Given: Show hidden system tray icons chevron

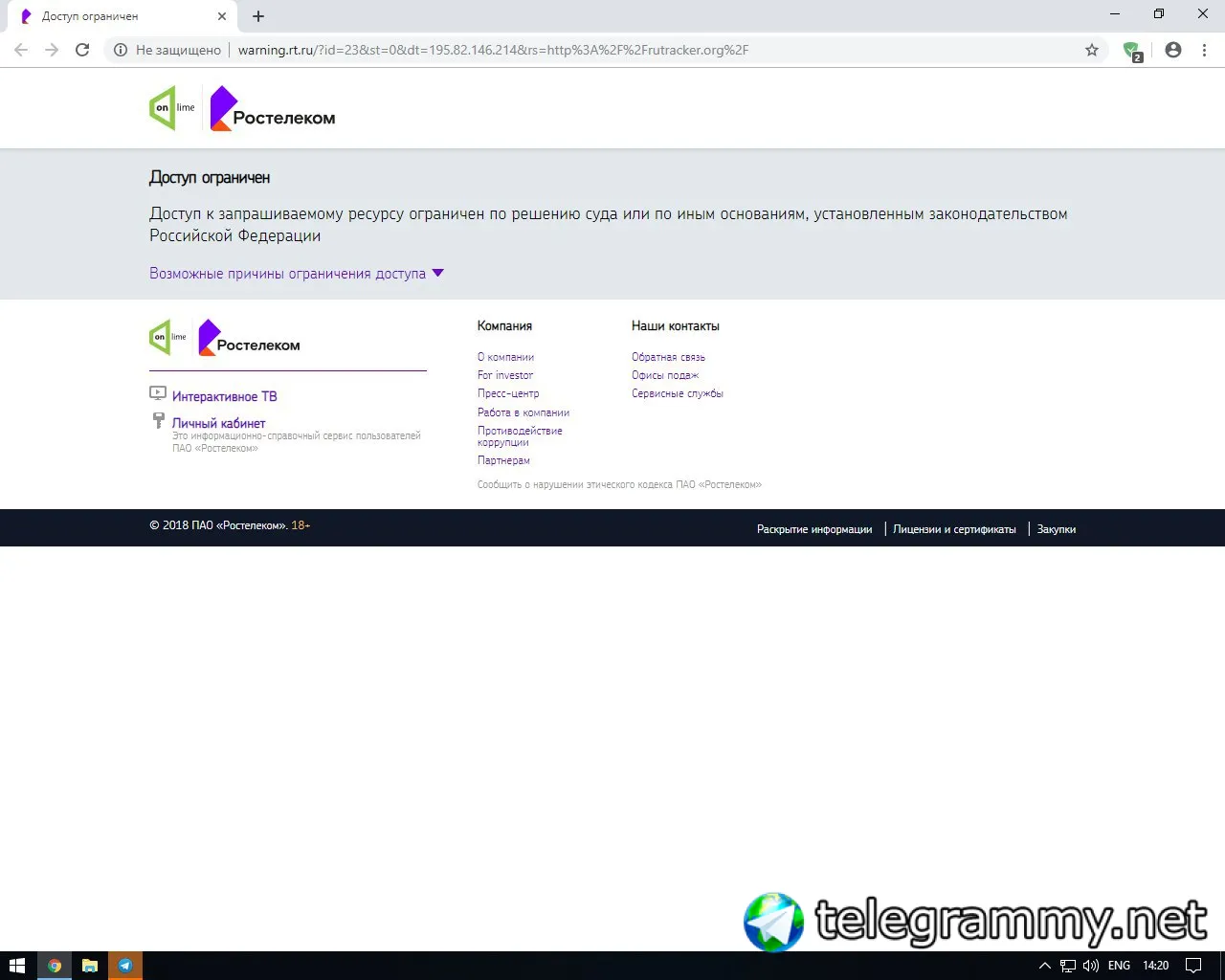Looking at the screenshot, I should (x=1045, y=966).
